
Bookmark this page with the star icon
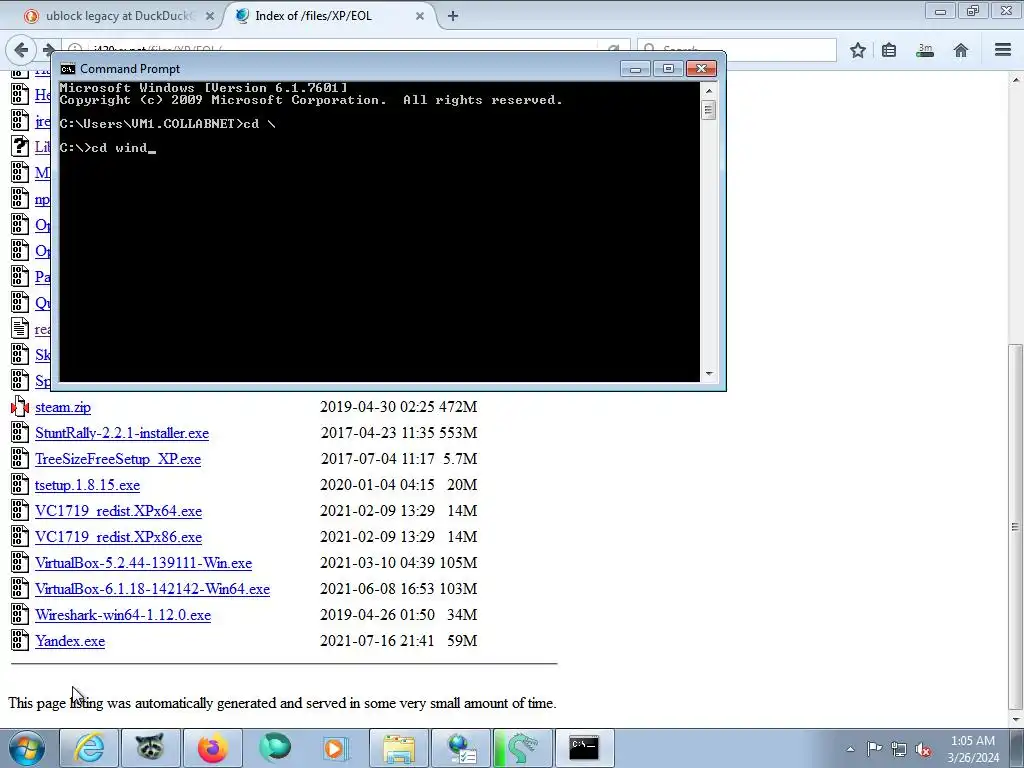(x=858, y=50)
